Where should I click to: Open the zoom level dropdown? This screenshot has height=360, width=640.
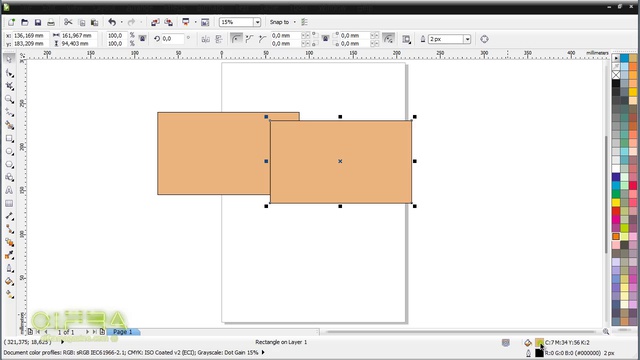click(x=257, y=22)
